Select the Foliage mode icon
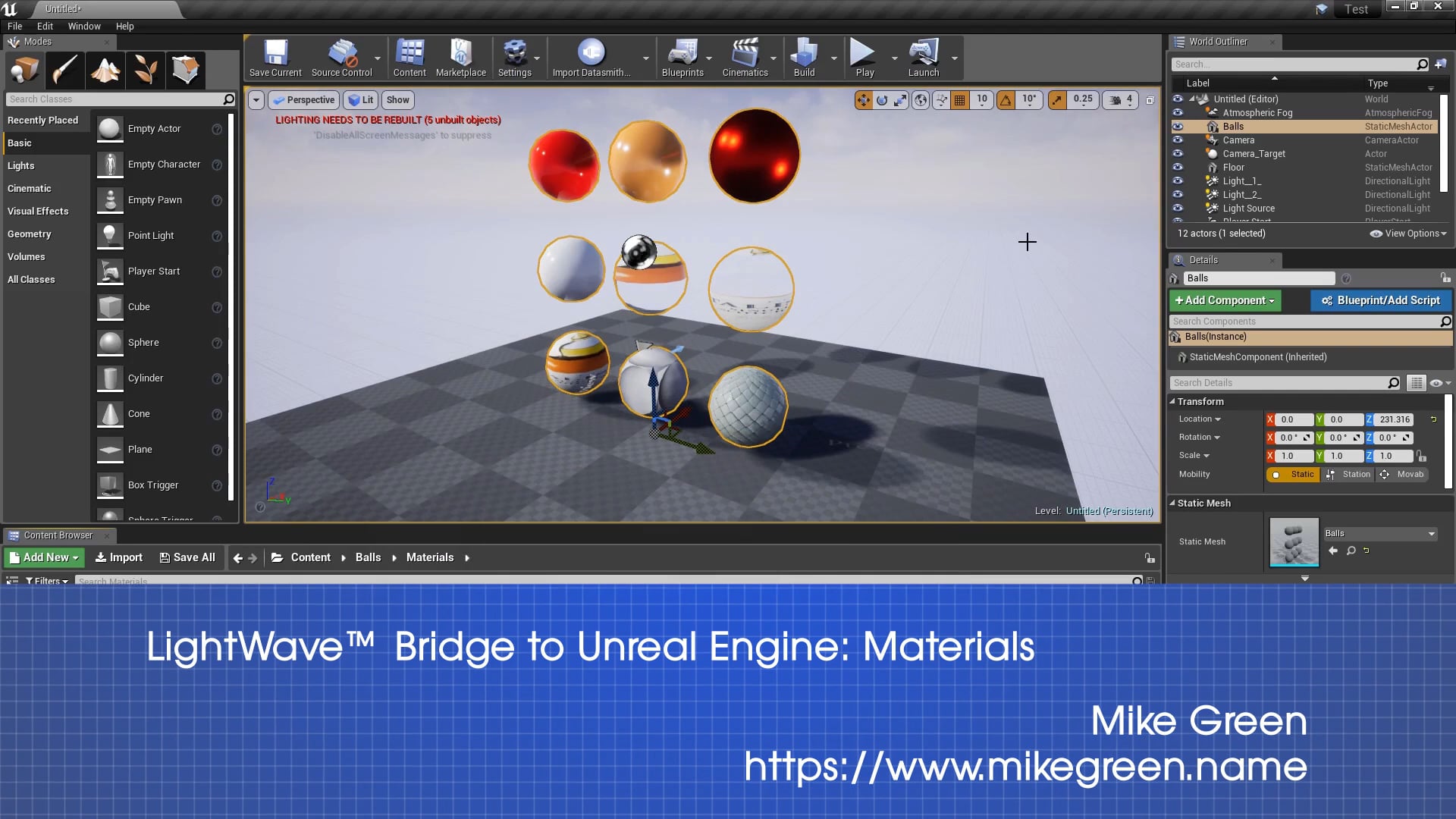 [146, 70]
